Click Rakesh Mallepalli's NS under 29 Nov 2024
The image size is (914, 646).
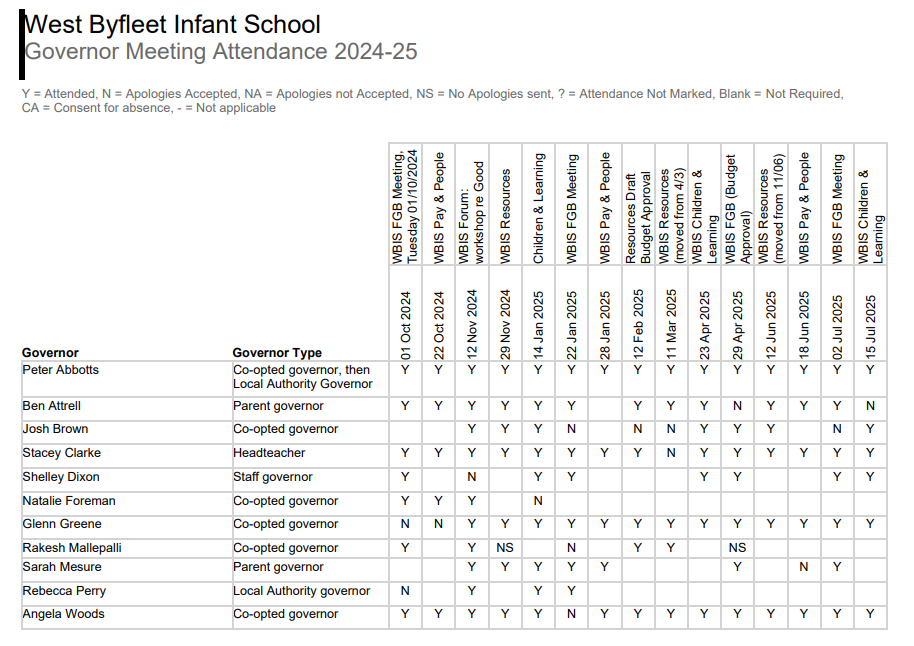pos(505,548)
